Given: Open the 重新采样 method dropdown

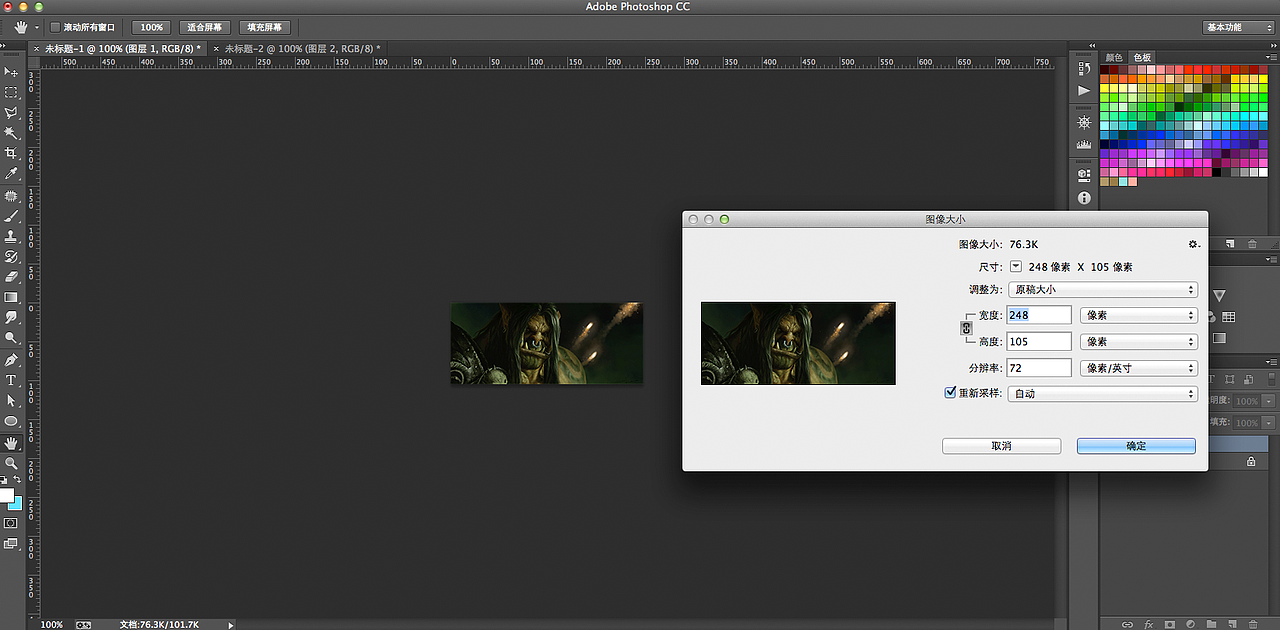Looking at the screenshot, I should tap(1102, 394).
